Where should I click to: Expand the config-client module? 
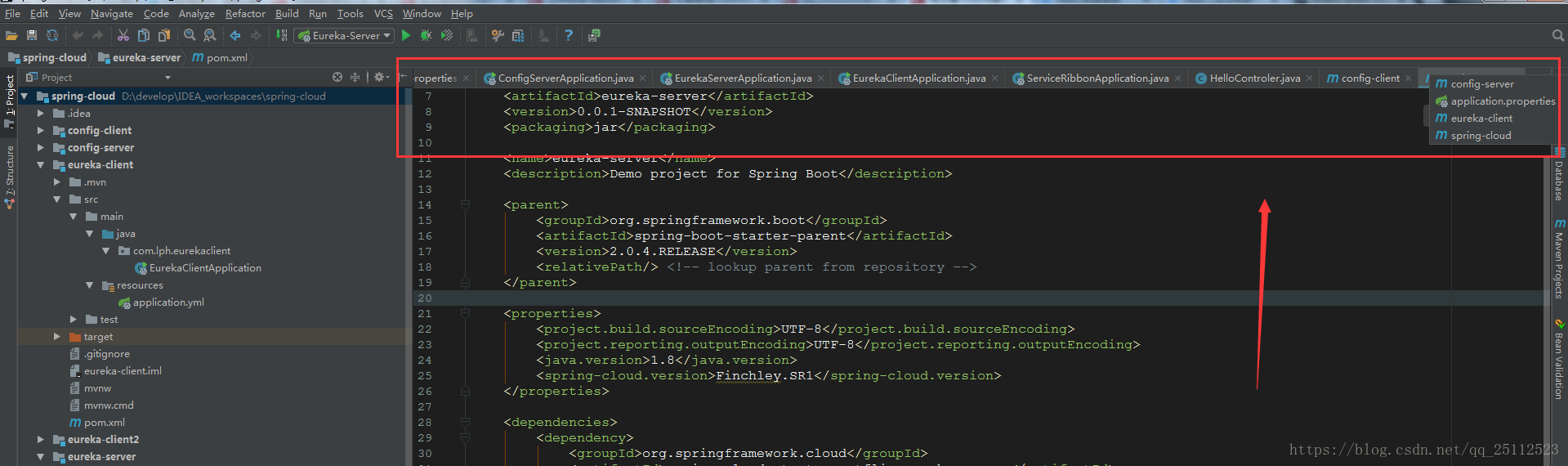[x=41, y=131]
